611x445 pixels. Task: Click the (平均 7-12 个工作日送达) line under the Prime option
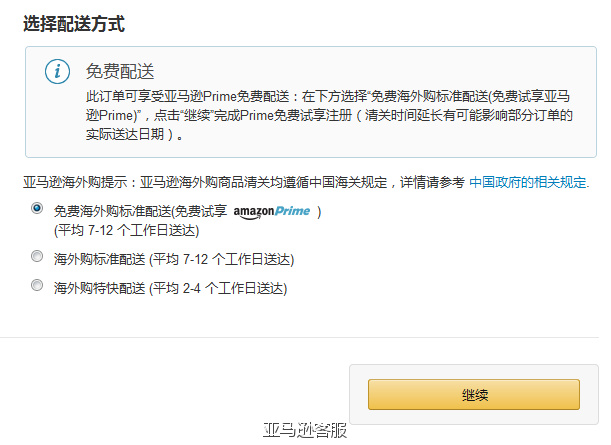tap(127, 230)
